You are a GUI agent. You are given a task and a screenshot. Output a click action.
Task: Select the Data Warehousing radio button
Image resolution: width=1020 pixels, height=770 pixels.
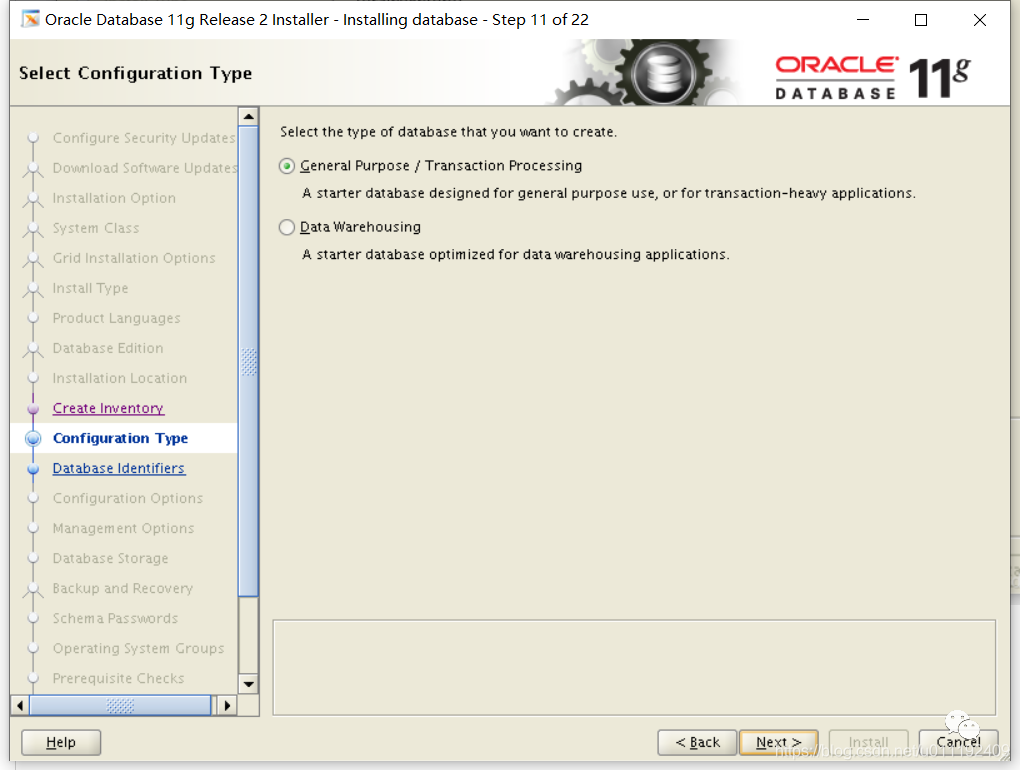point(287,227)
